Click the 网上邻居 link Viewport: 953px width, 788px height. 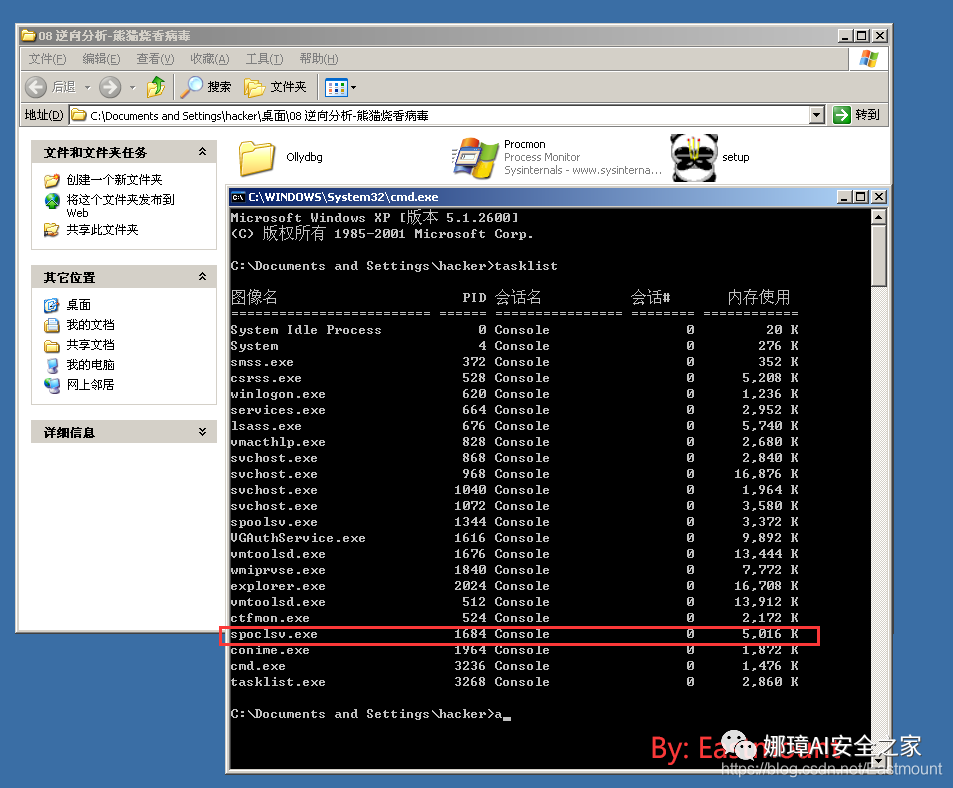[91, 385]
